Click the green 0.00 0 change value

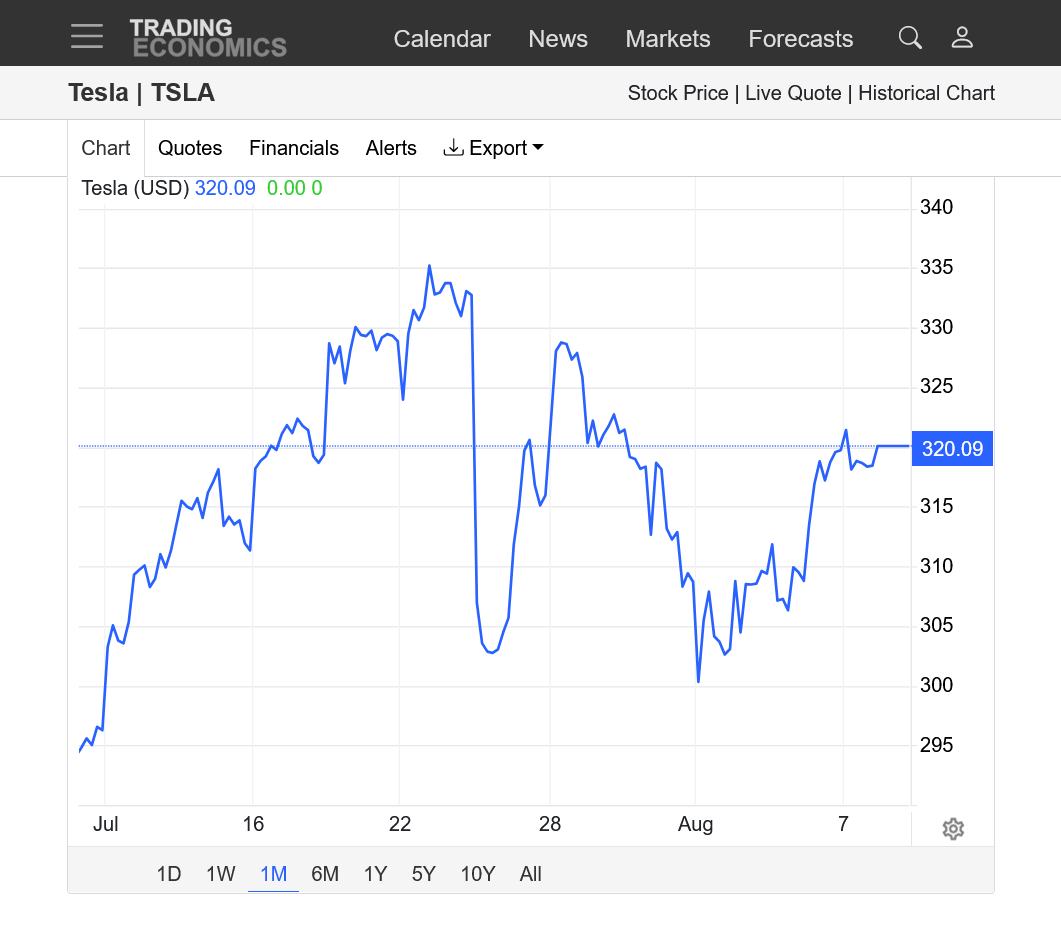(x=294, y=188)
